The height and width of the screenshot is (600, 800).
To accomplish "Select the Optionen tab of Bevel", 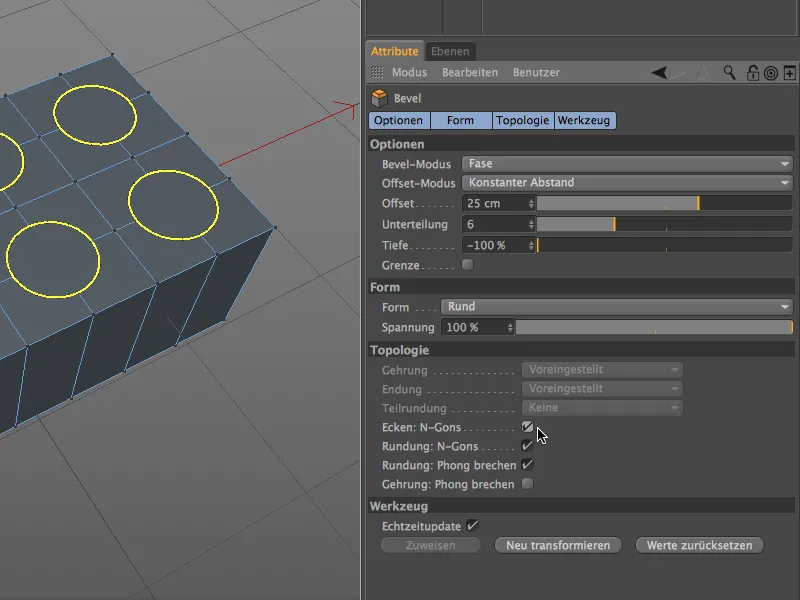I will [x=399, y=120].
